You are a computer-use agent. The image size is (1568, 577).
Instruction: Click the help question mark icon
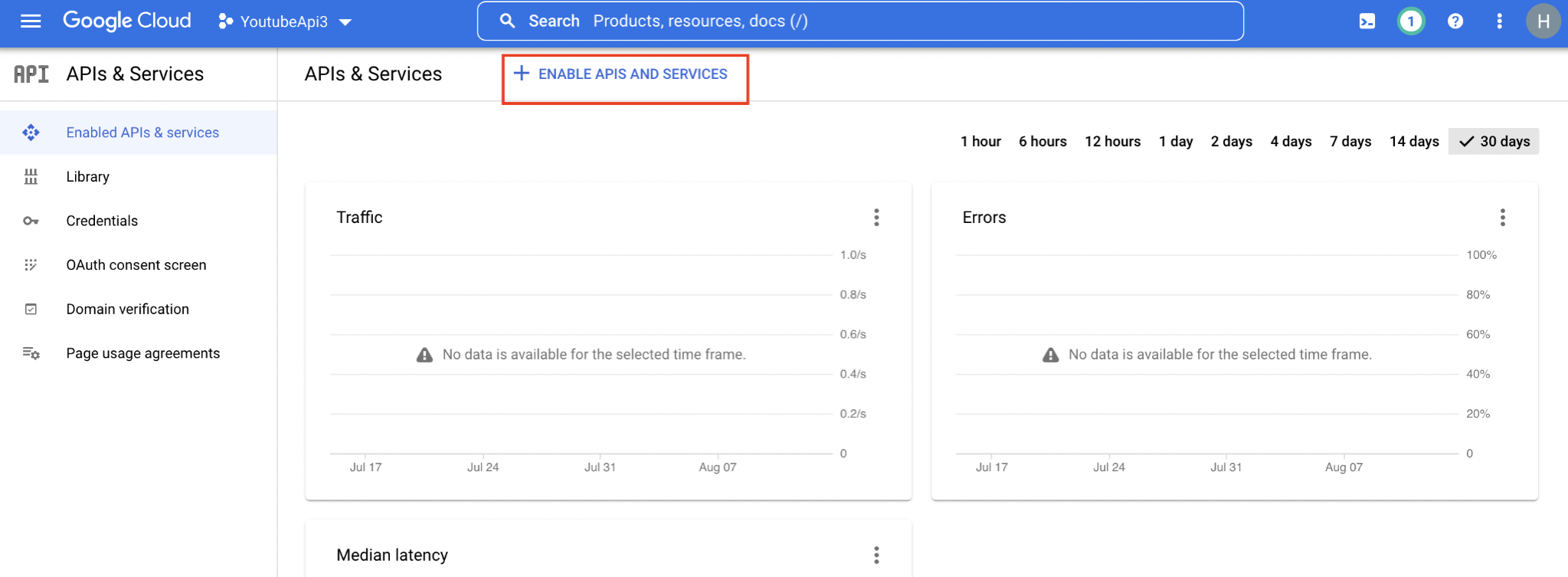1455,21
